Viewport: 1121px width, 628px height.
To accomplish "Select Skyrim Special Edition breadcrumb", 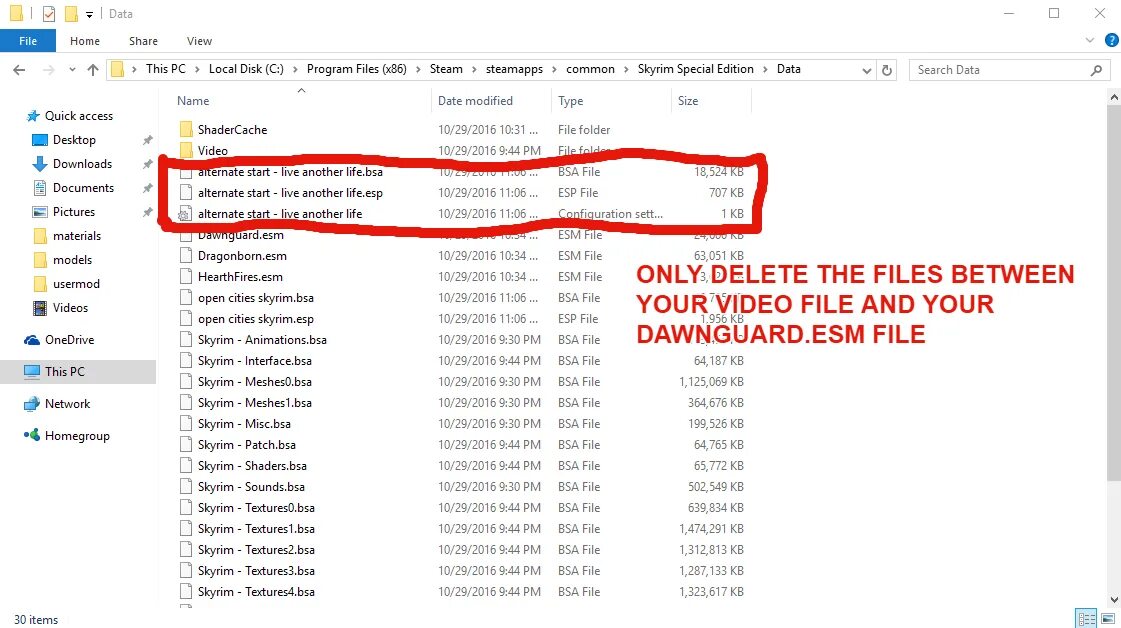I will click(x=696, y=69).
